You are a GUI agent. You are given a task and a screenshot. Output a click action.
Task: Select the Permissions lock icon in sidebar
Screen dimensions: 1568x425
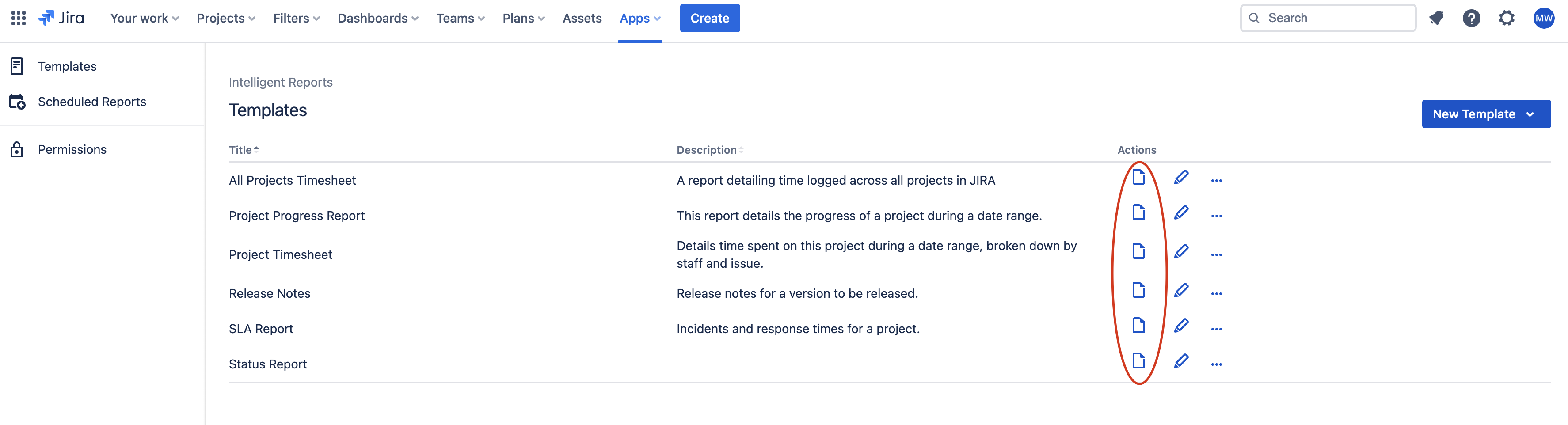point(17,148)
